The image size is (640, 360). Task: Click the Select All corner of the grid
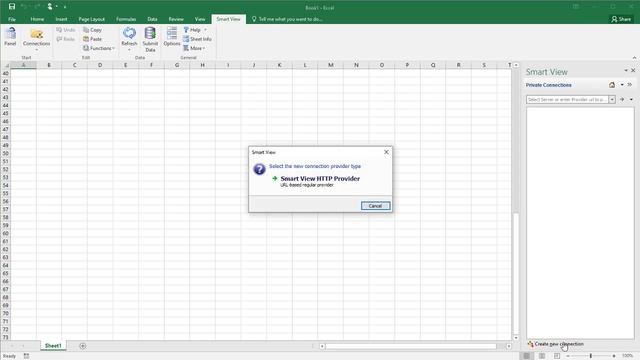5,65
